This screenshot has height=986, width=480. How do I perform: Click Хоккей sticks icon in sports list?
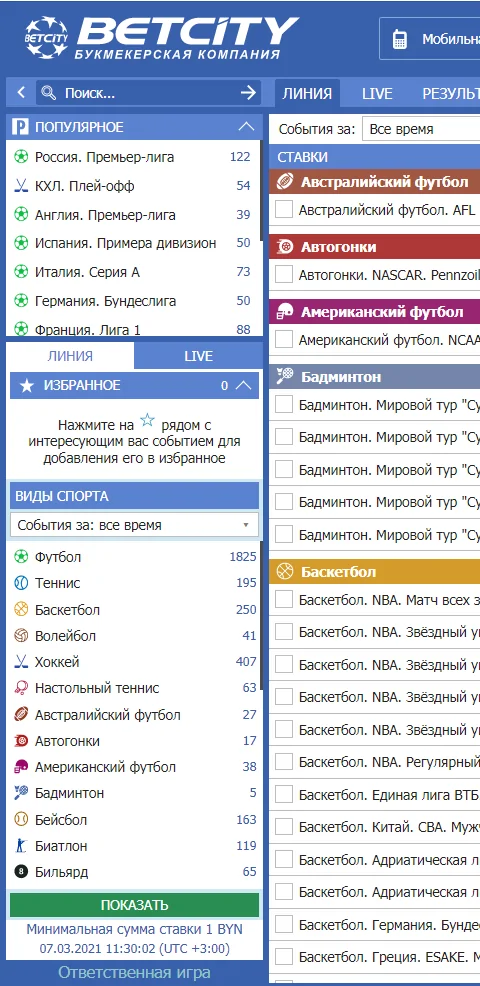pos(21,662)
